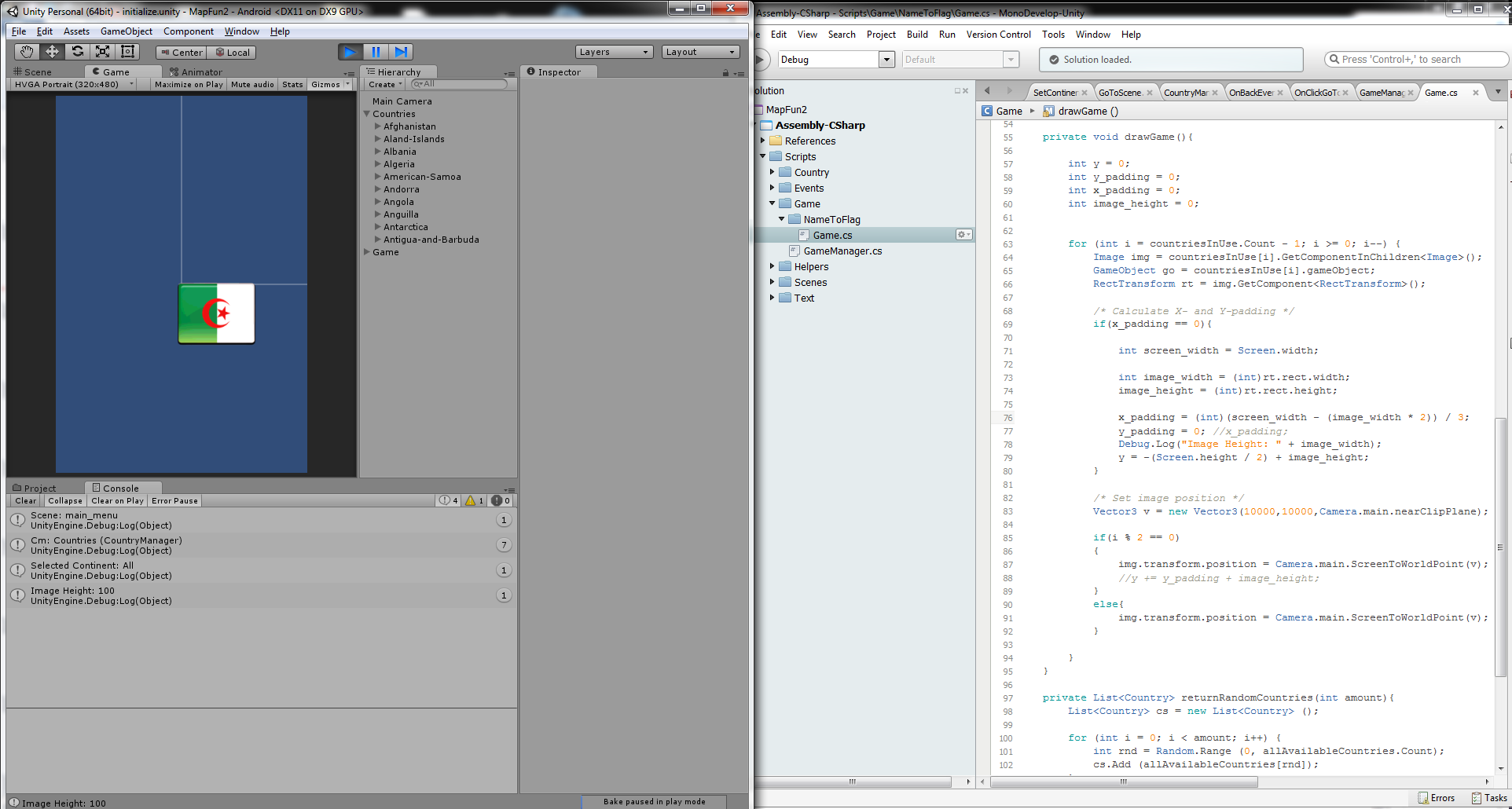Screen dimensions: 1512x809
Task: Select the Rotate tool icon
Action: click(77, 52)
